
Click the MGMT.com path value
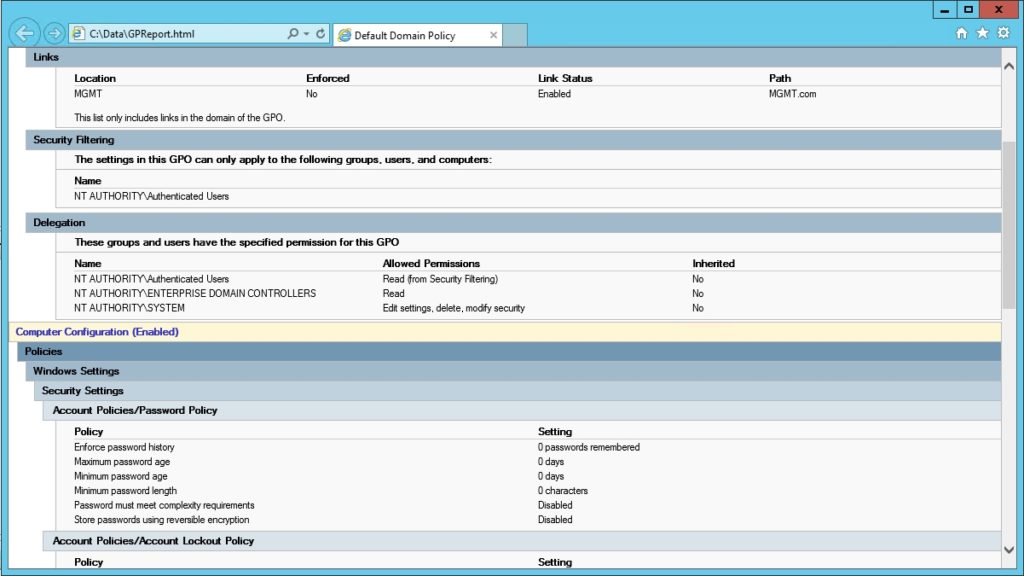(x=792, y=94)
